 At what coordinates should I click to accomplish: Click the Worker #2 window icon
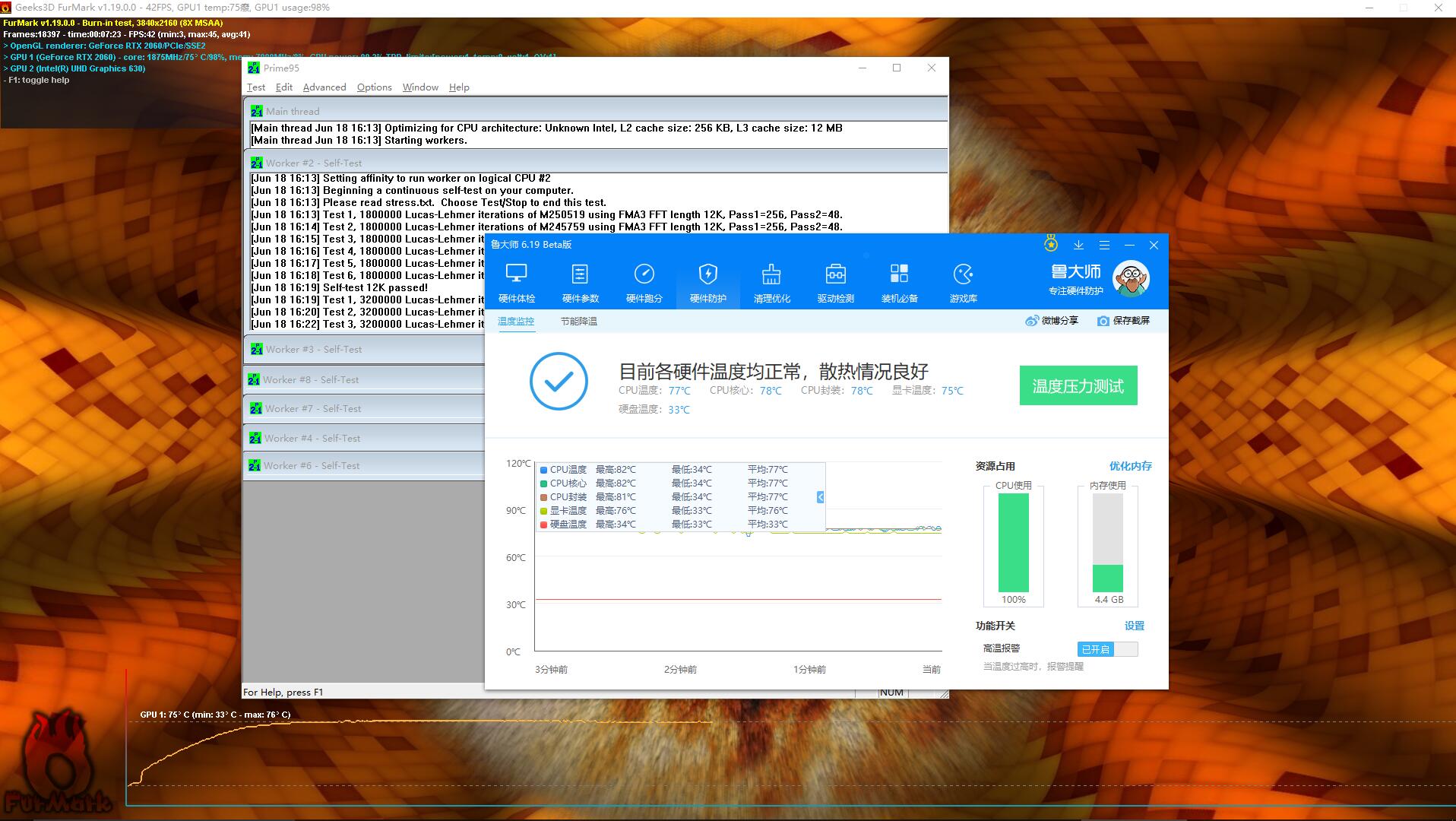click(257, 163)
